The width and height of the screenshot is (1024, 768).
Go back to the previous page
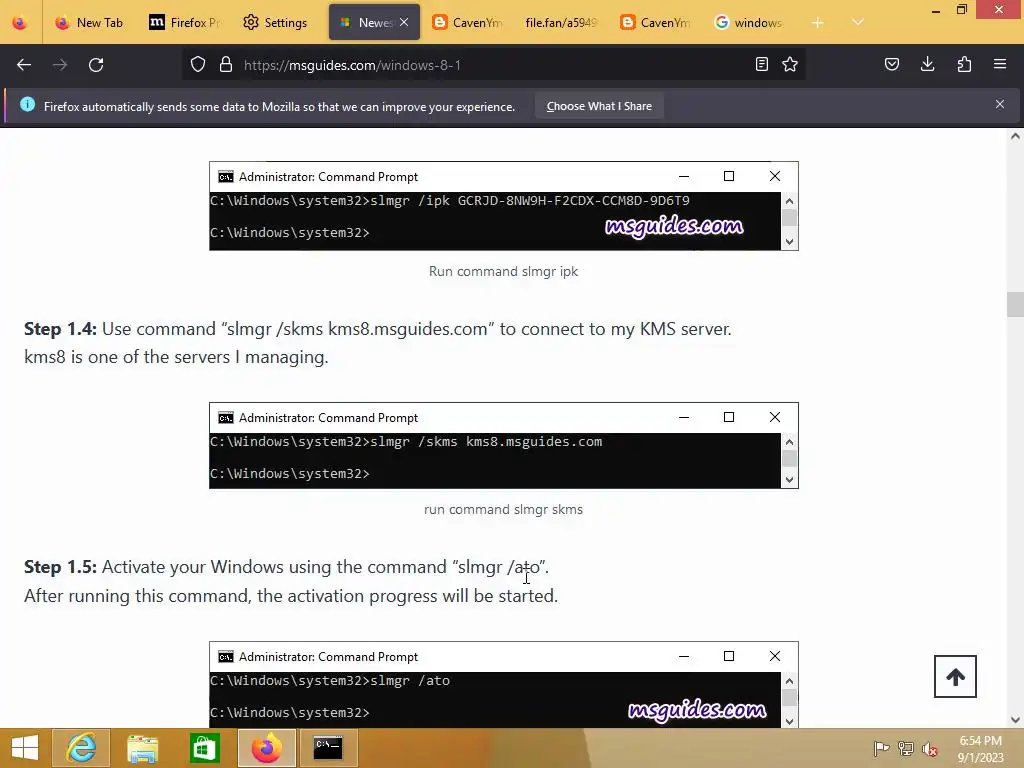pos(24,65)
